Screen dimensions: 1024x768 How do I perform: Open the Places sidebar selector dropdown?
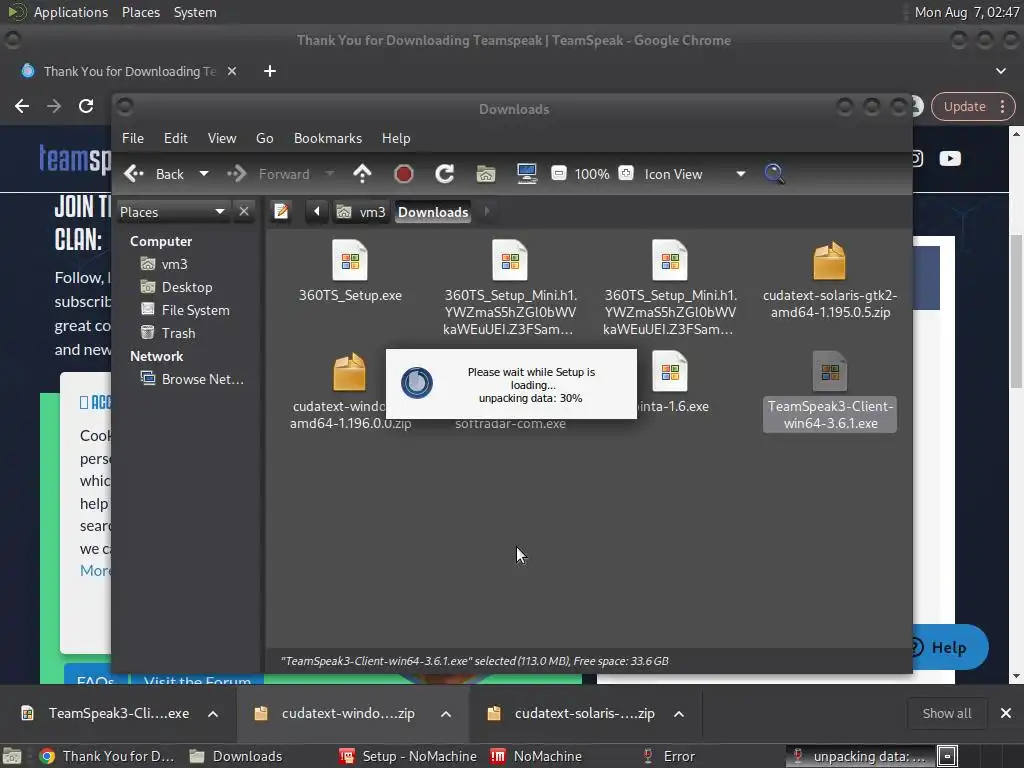tap(173, 212)
